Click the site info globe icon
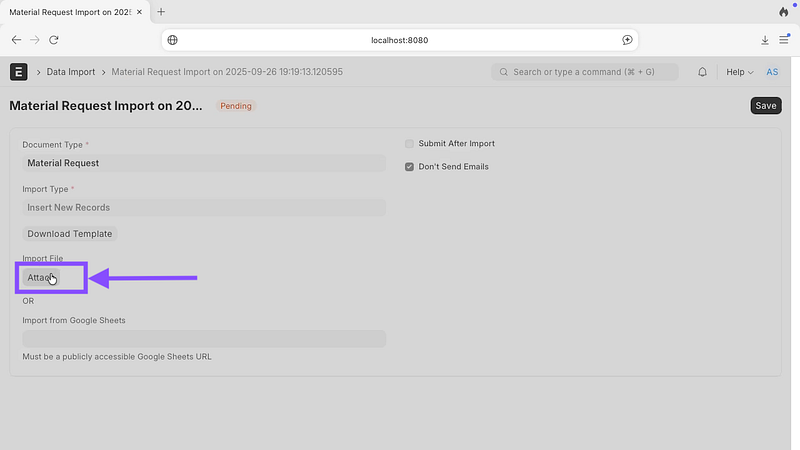Screen dimensions: 800x450 173,40
